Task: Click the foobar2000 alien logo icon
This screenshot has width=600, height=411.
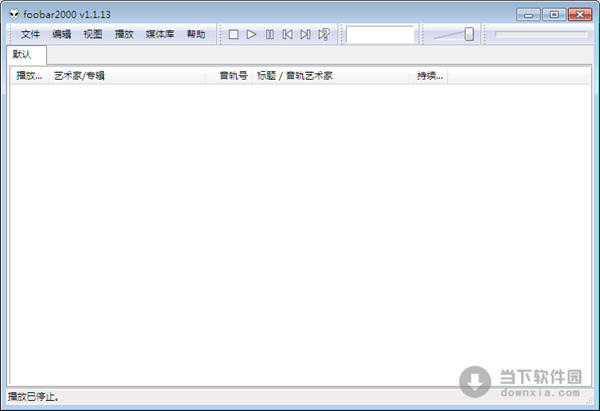Action: [14, 15]
